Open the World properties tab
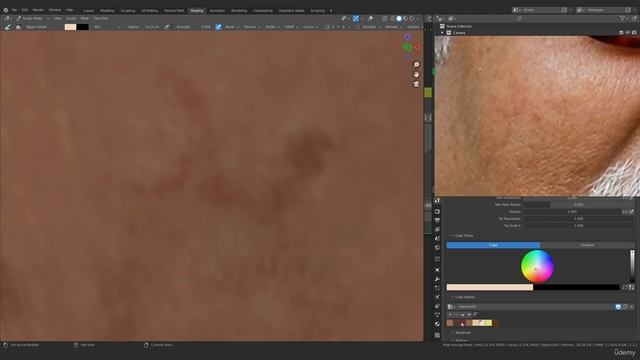The height and width of the screenshot is (360, 640). [x=437, y=247]
